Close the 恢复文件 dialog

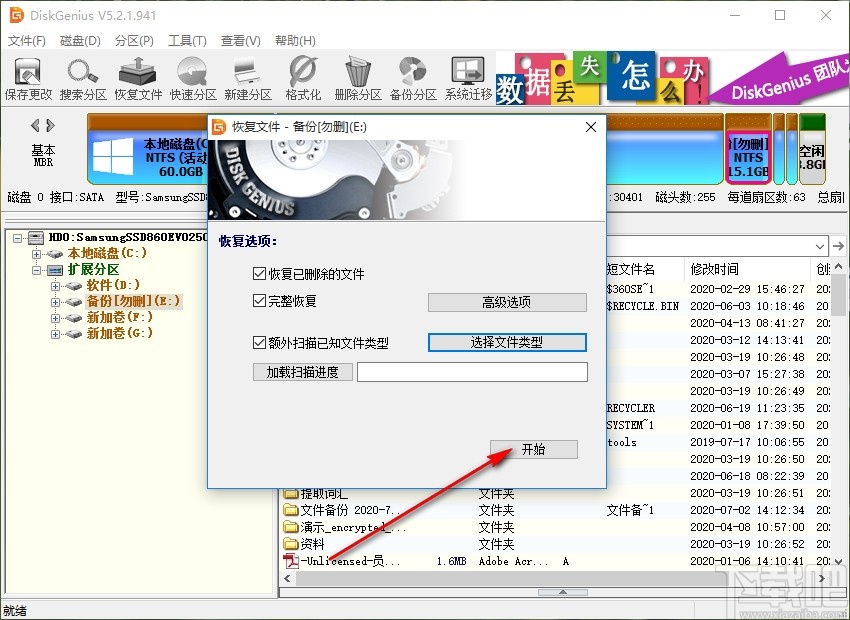(591, 127)
